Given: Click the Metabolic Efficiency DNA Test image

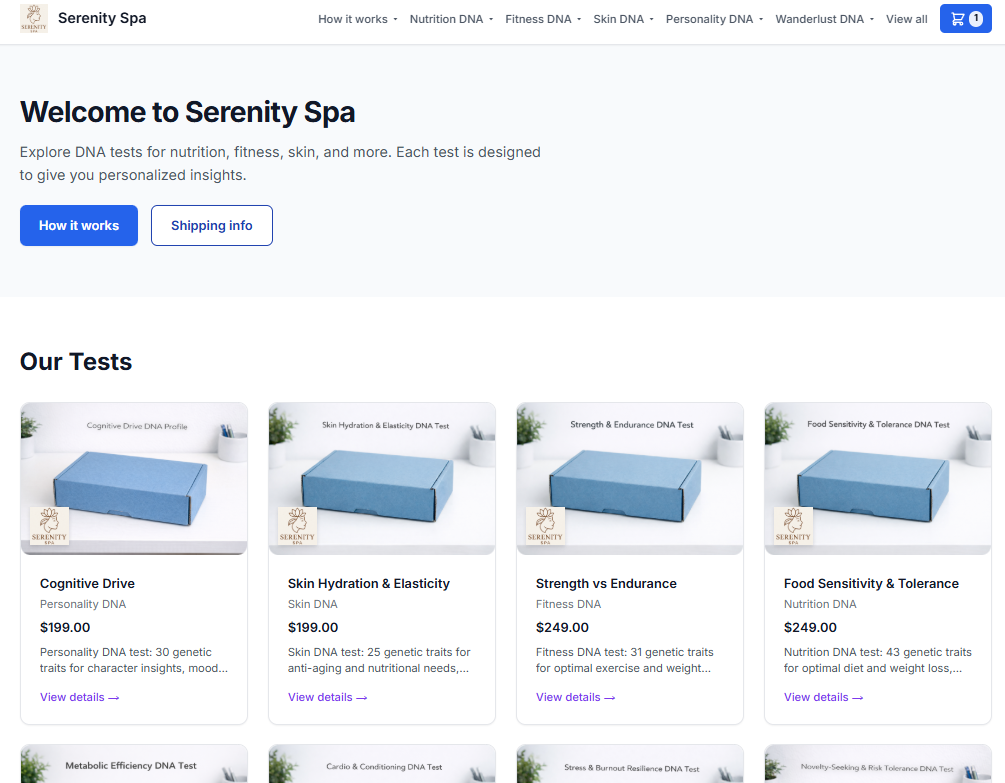Looking at the screenshot, I should [x=133, y=770].
